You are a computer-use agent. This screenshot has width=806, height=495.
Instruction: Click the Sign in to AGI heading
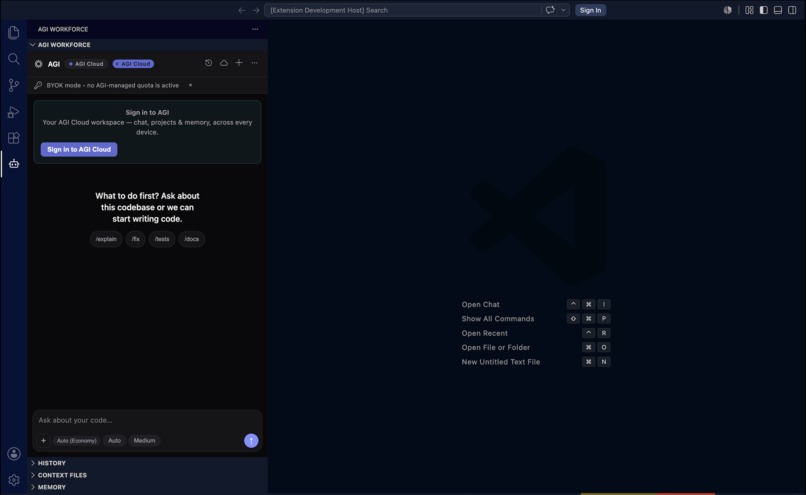point(147,112)
